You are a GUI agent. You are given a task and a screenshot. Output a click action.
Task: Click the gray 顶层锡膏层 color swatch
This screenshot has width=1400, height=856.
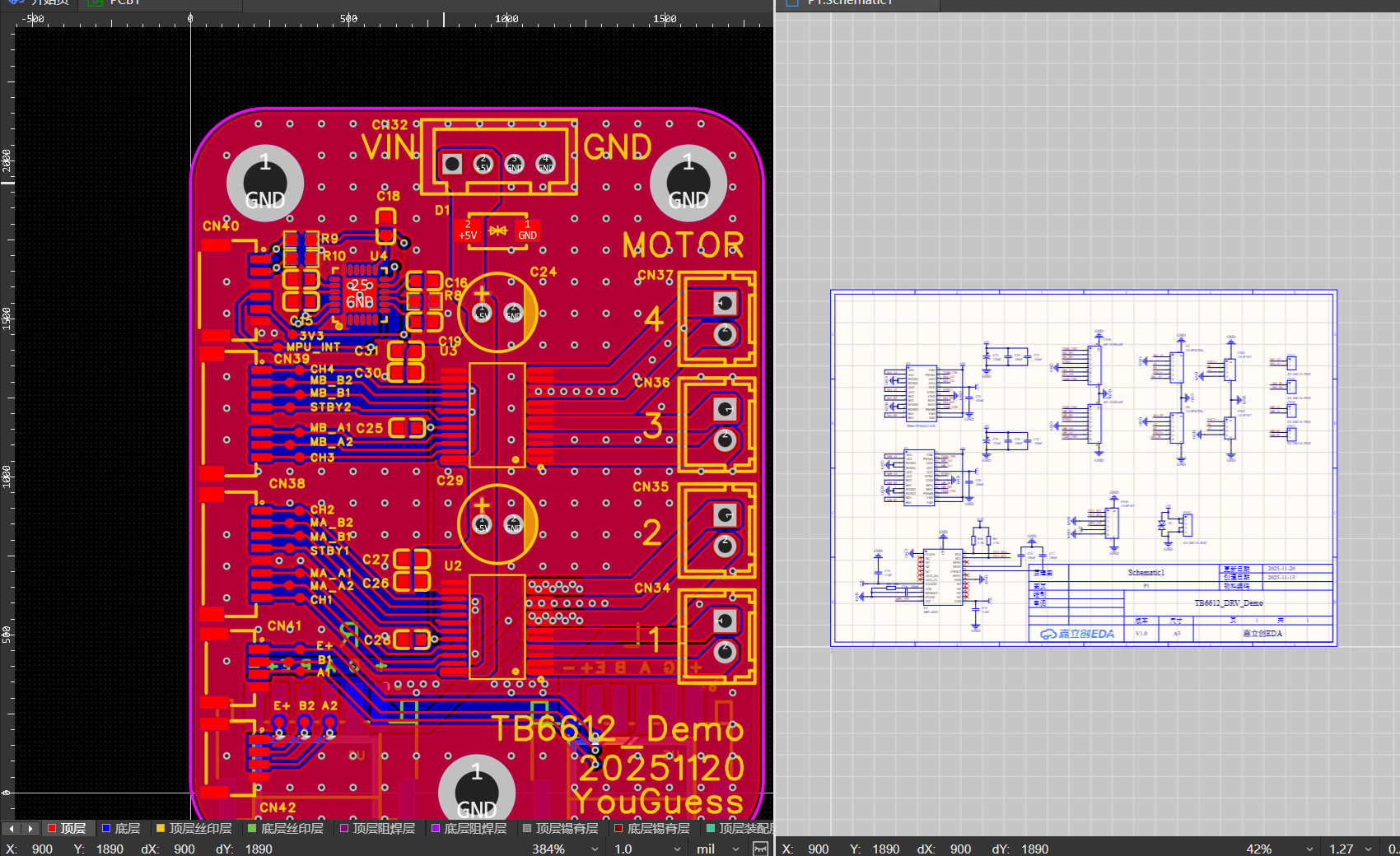click(527, 828)
